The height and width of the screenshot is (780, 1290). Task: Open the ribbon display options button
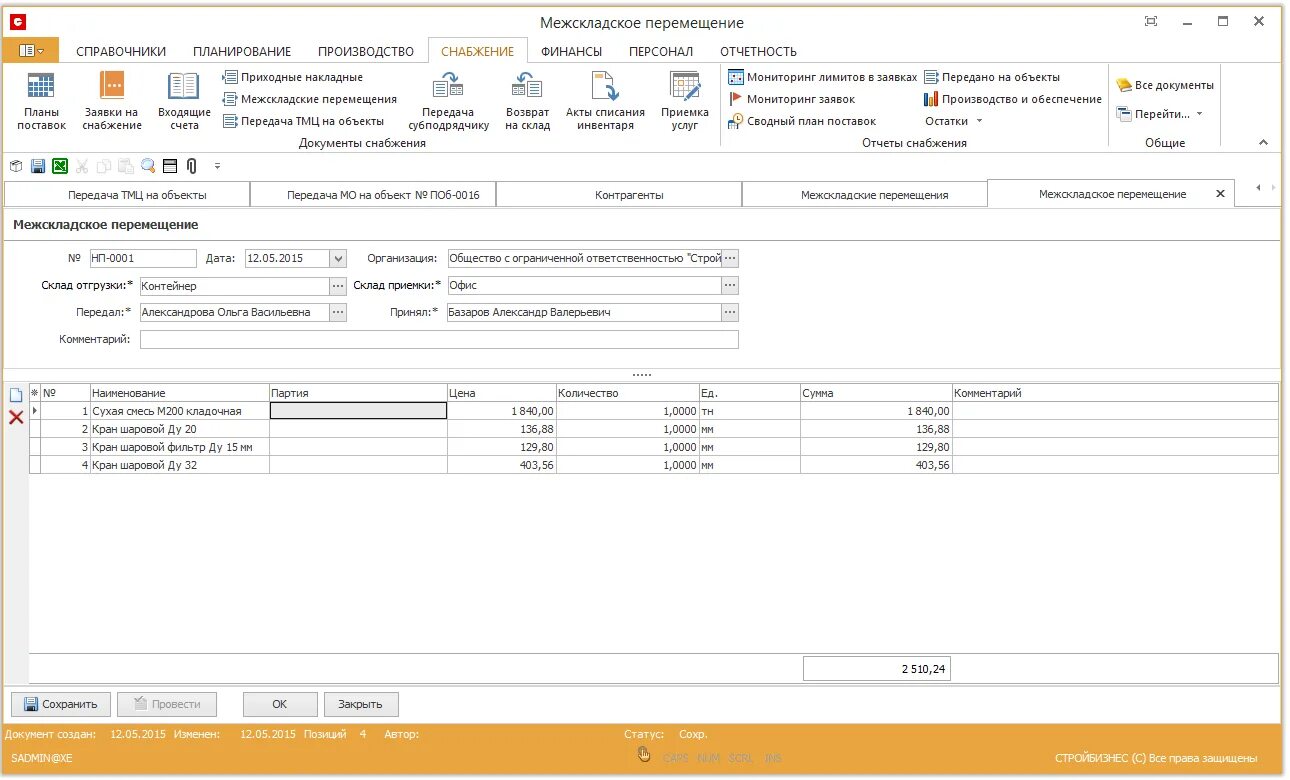tap(1151, 22)
